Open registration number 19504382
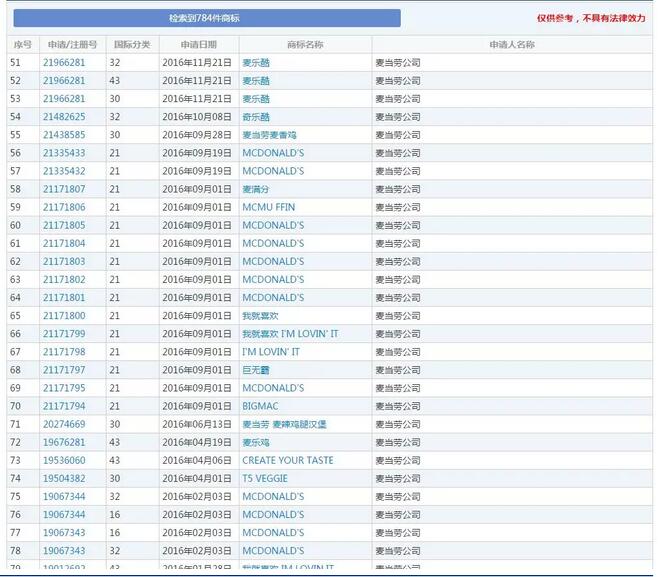Screen dimensions: 663x577 [x=64, y=479]
